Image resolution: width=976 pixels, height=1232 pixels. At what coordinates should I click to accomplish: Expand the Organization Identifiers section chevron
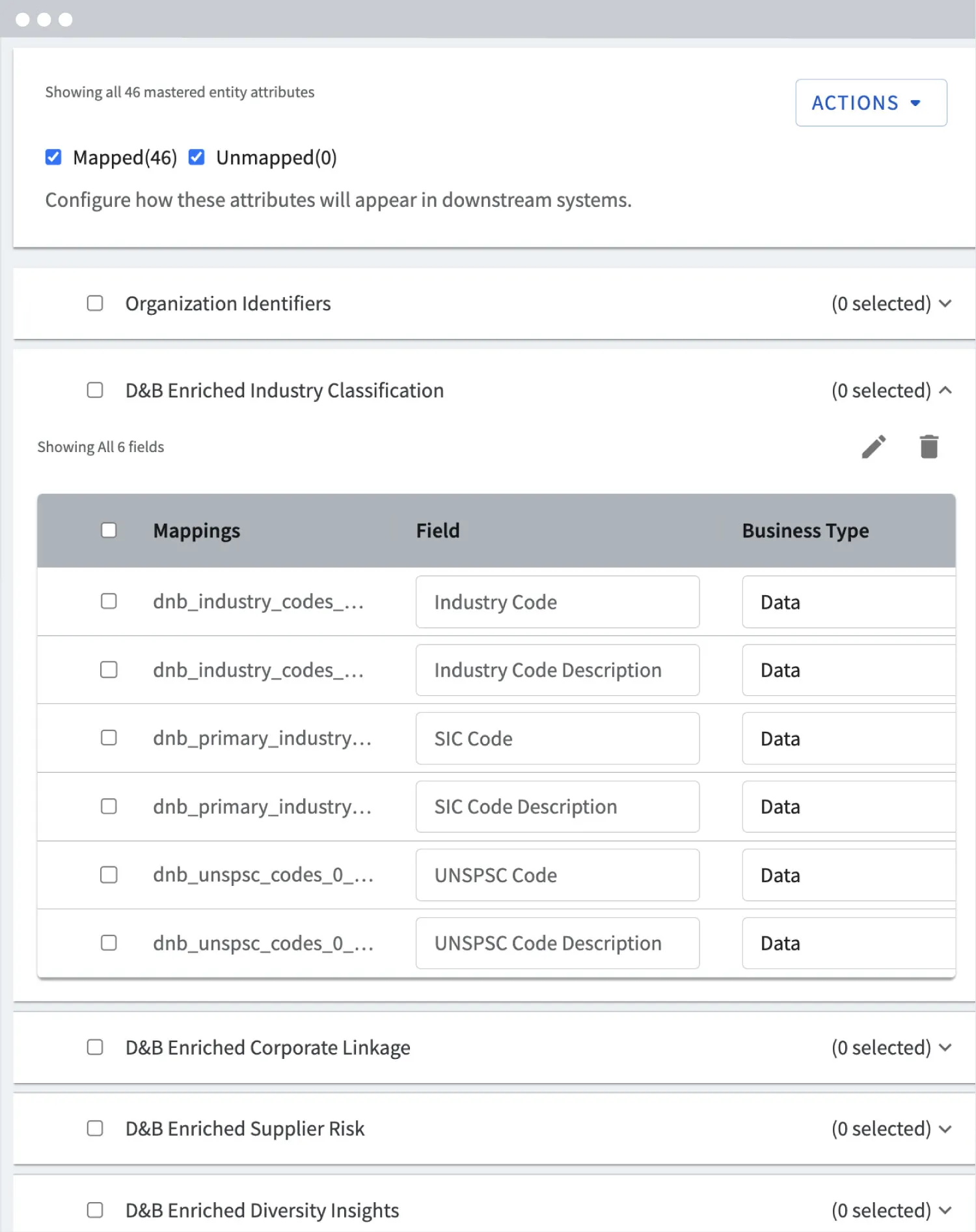tap(945, 303)
